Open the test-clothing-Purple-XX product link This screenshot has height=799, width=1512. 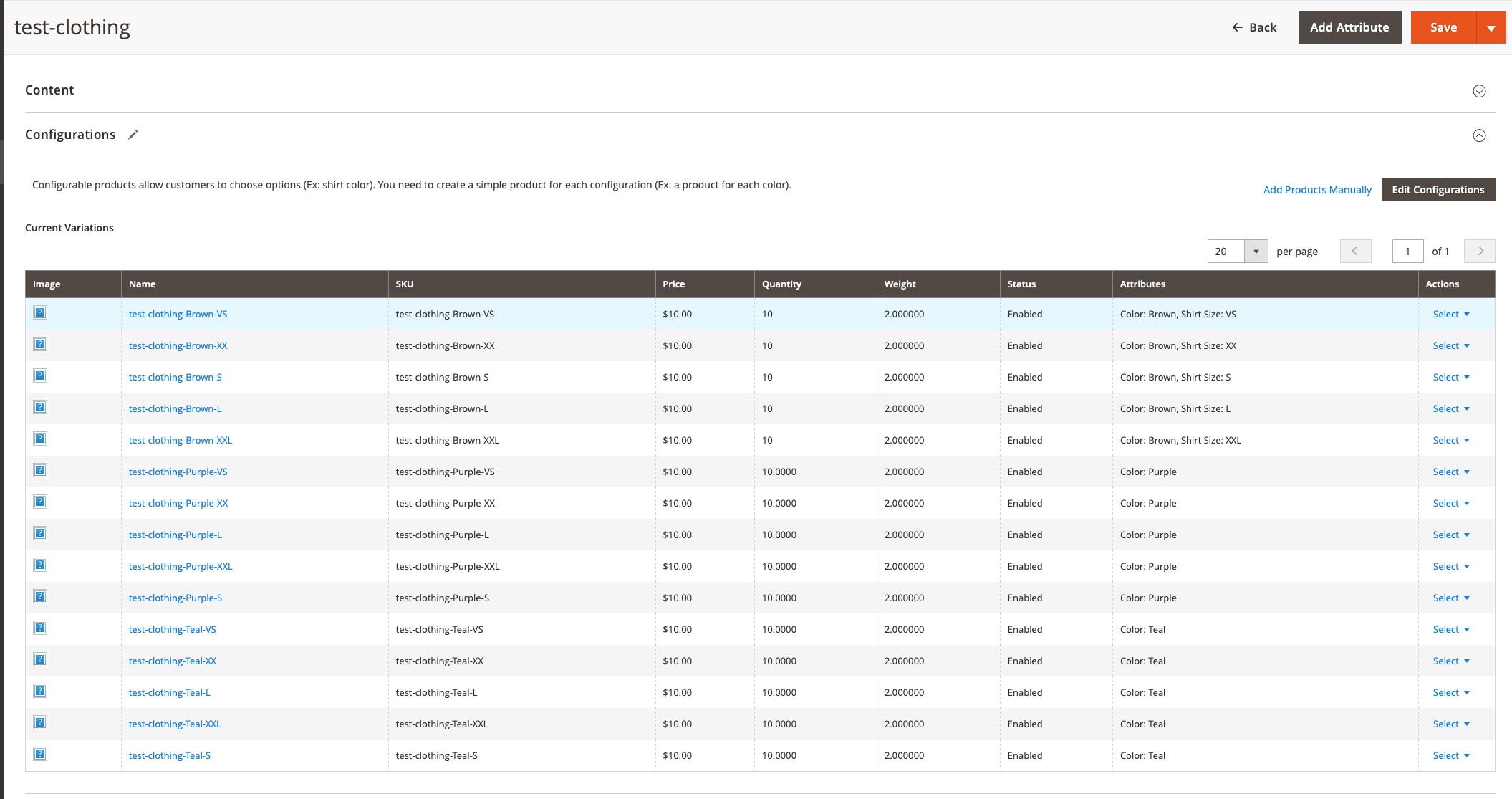tap(178, 502)
